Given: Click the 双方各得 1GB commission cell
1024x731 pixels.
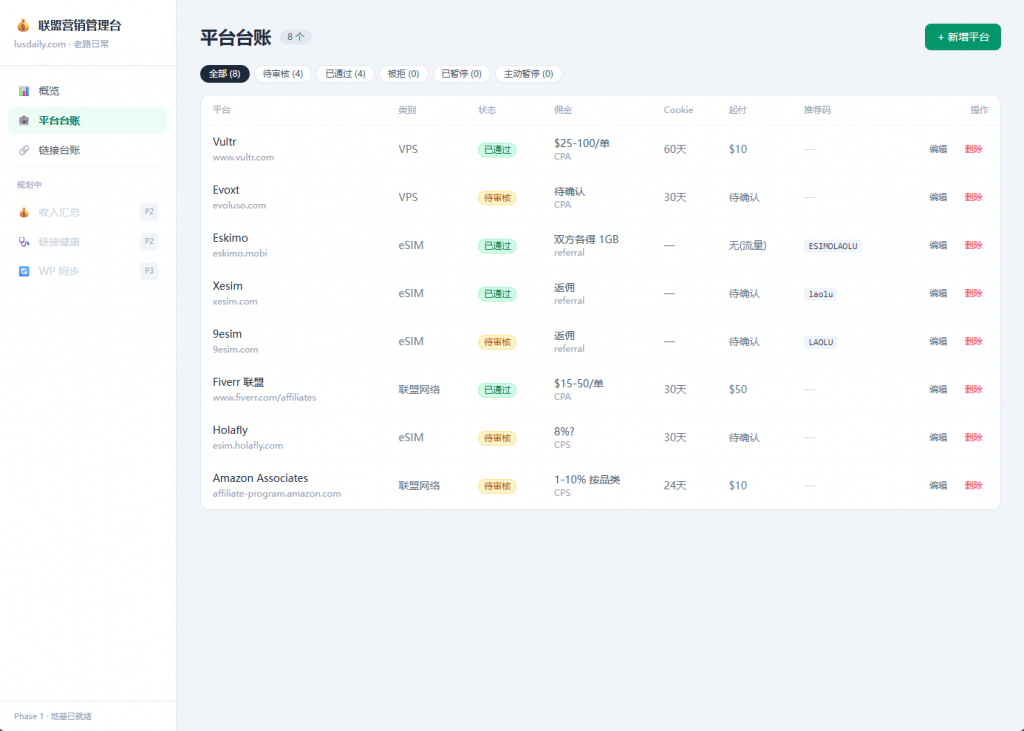Looking at the screenshot, I should click(586, 239).
